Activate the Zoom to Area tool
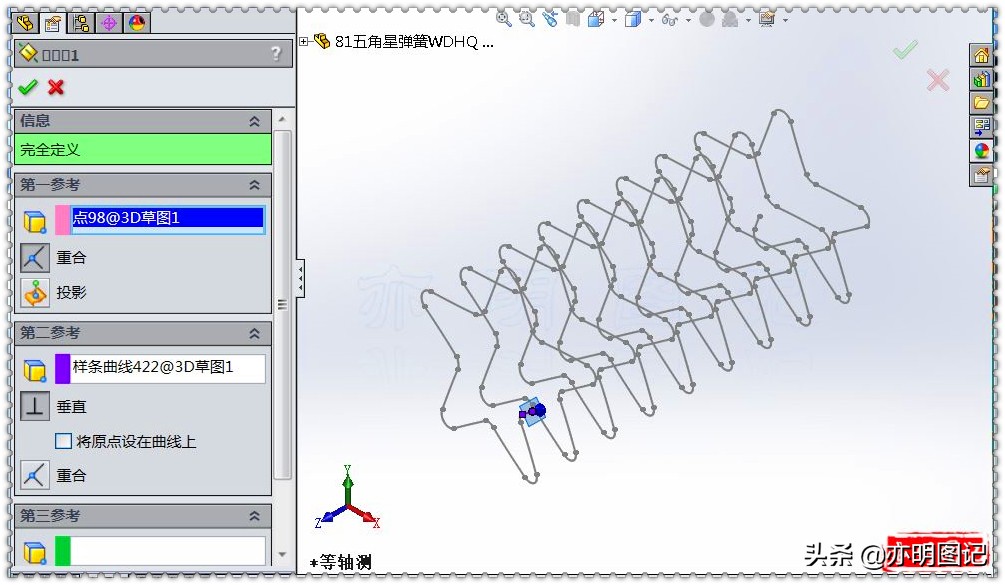1005x585 pixels. [x=525, y=16]
